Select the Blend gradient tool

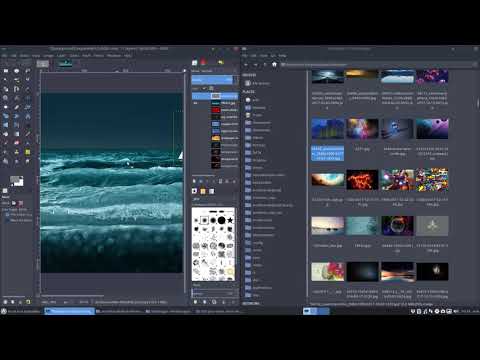pyautogui.click(x=16, y=134)
